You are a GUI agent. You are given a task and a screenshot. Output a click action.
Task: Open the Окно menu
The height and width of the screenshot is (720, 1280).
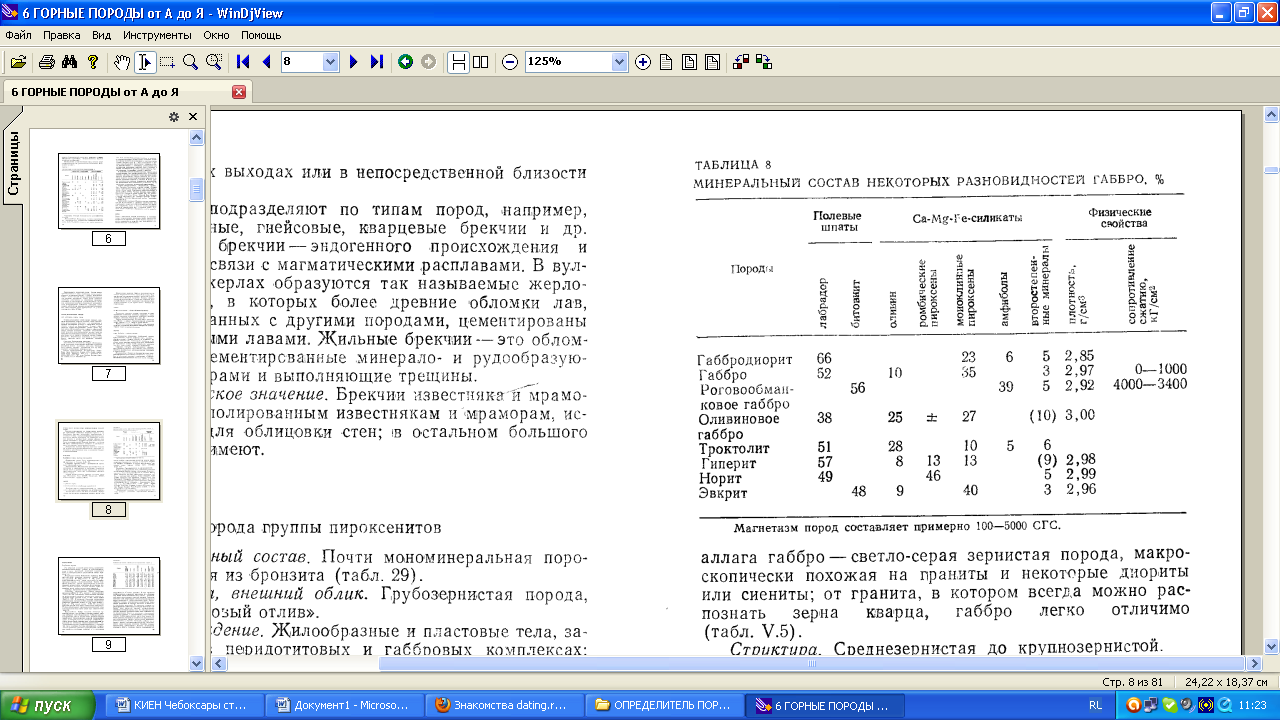click(216, 35)
